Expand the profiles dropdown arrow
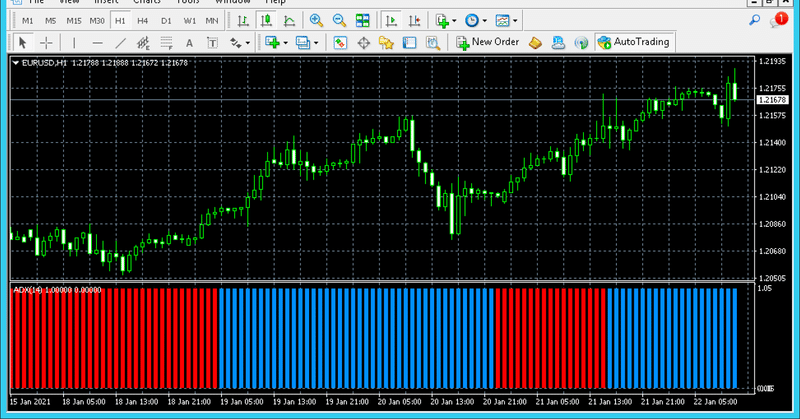 pyautogui.click(x=316, y=43)
